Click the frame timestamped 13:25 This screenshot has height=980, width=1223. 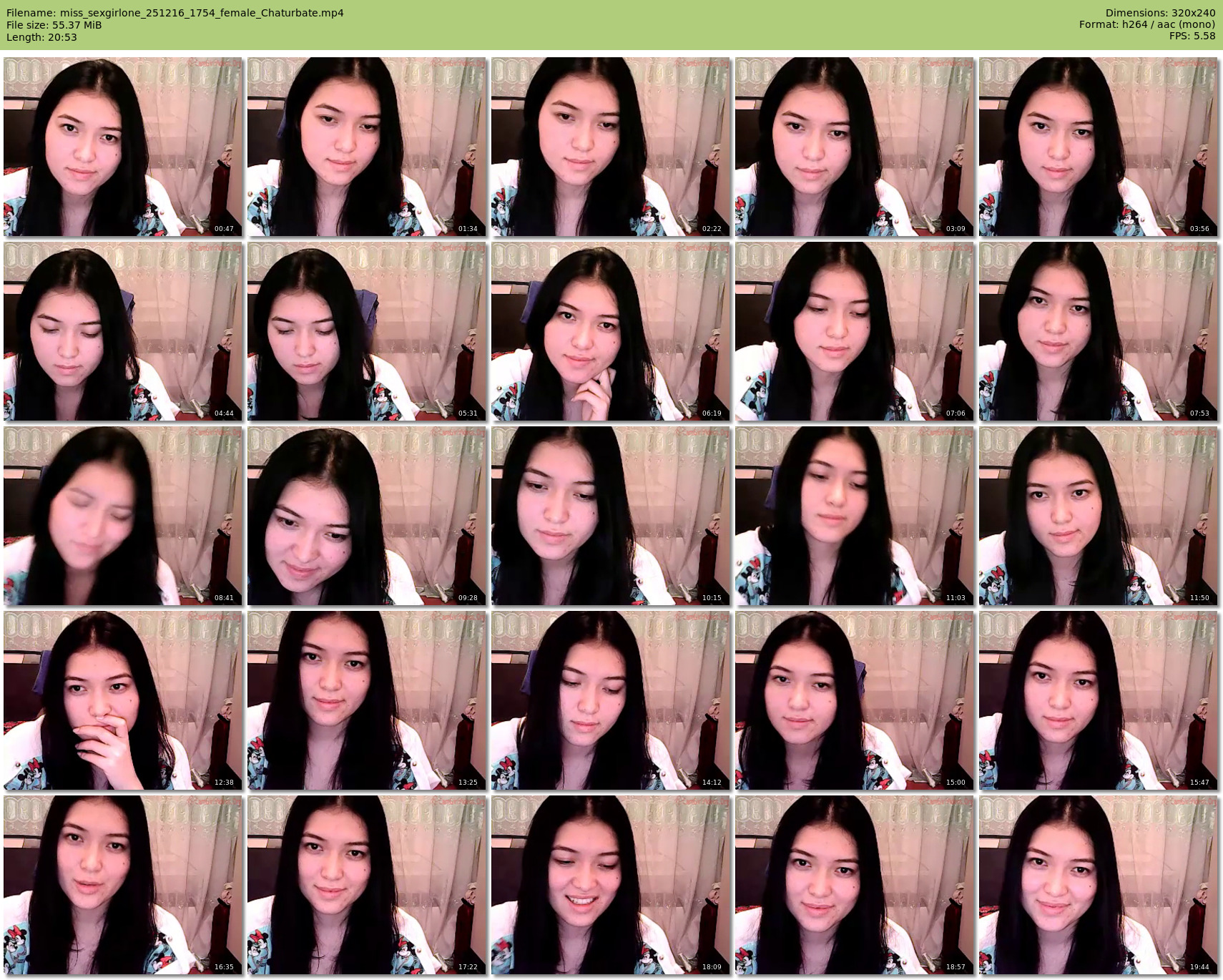366,700
